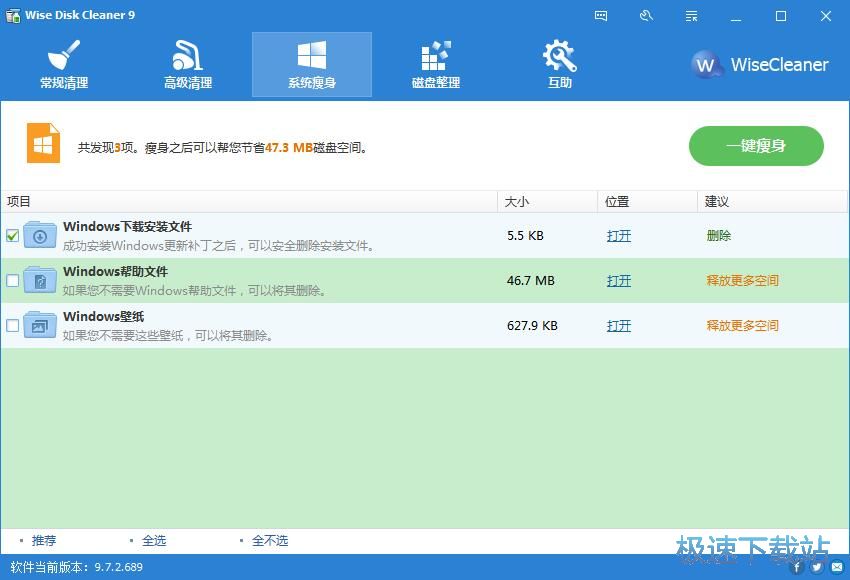Click the 全不选 deselect-all link
The height and width of the screenshot is (580, 850).
click(270, 540)
